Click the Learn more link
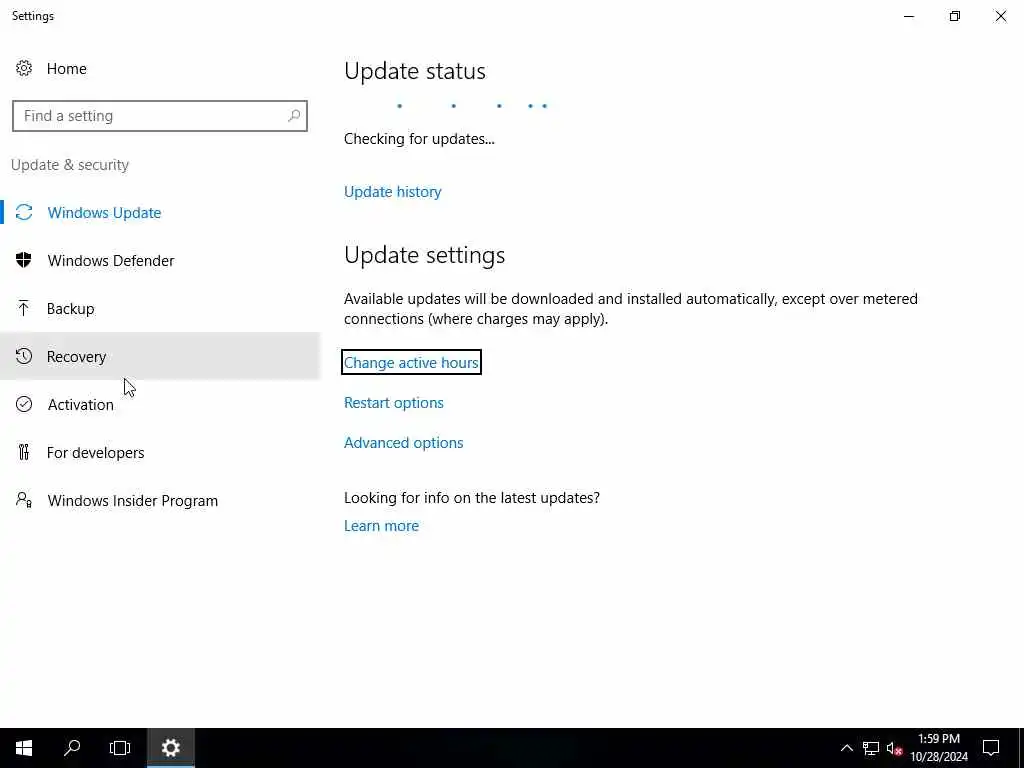The width and height of the screenshot is (1024, 768). [x=381, y=526]
